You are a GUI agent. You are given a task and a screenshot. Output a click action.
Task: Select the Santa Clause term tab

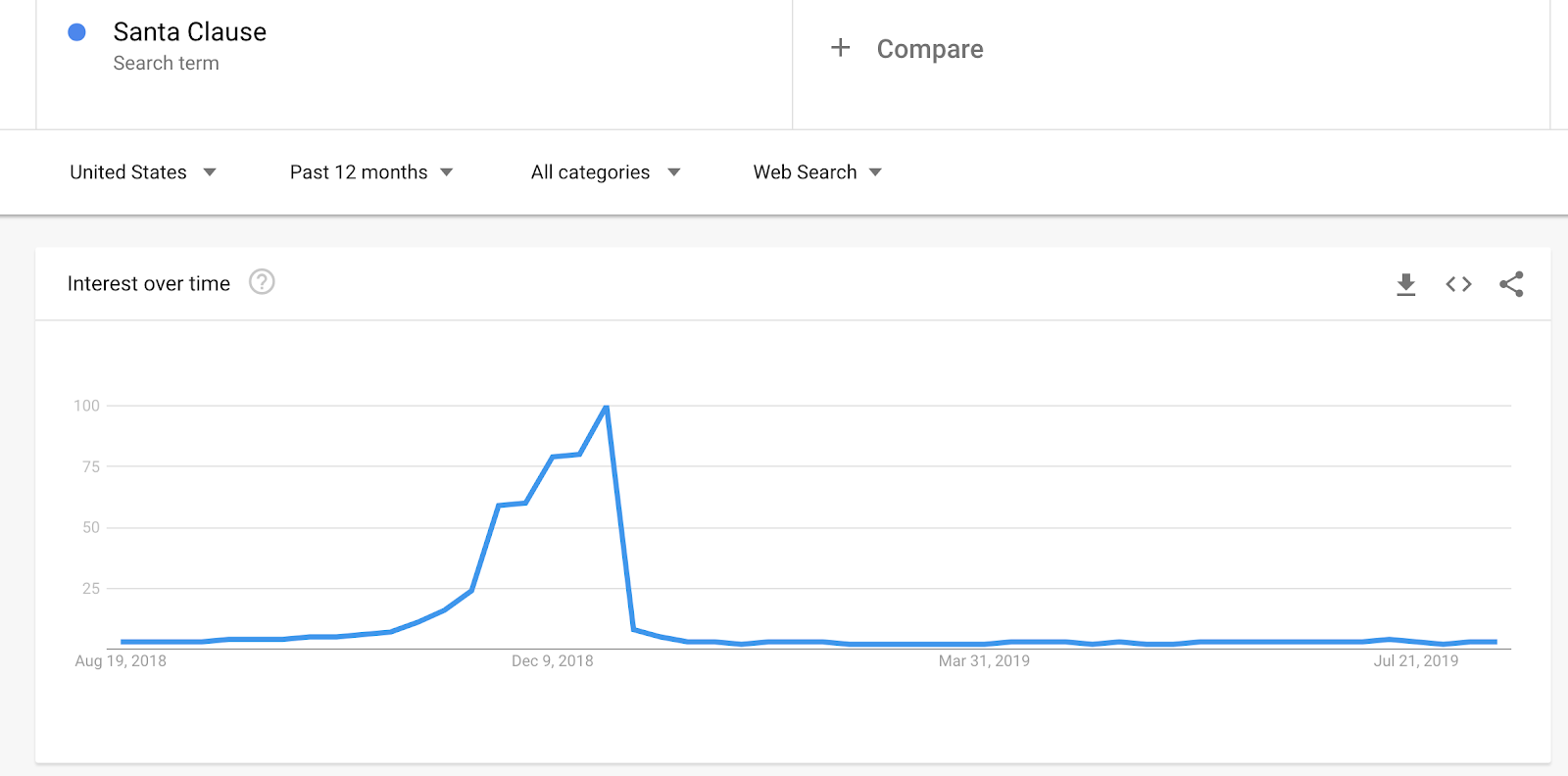point(191,31)
